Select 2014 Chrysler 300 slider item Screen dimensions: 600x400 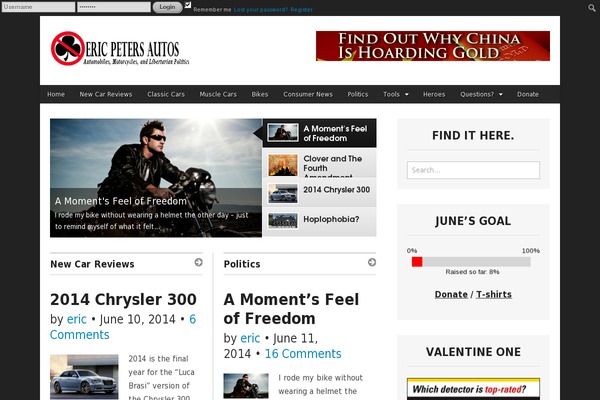(320, 193)
